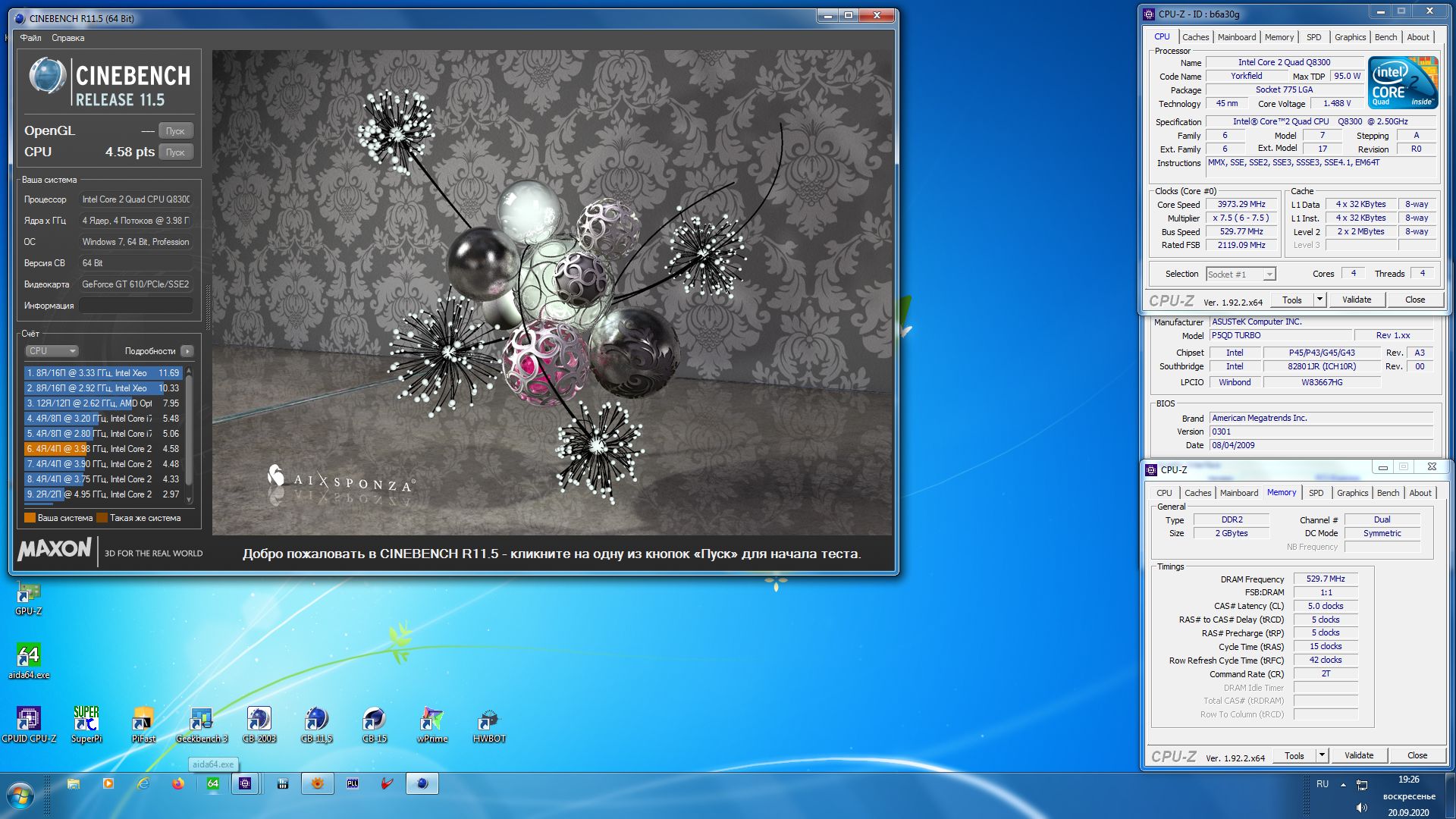Viewport: 1456px width, 819px height.
Task: Switch to Caches tab in top CPU-Z
Action: [1196, 37]
